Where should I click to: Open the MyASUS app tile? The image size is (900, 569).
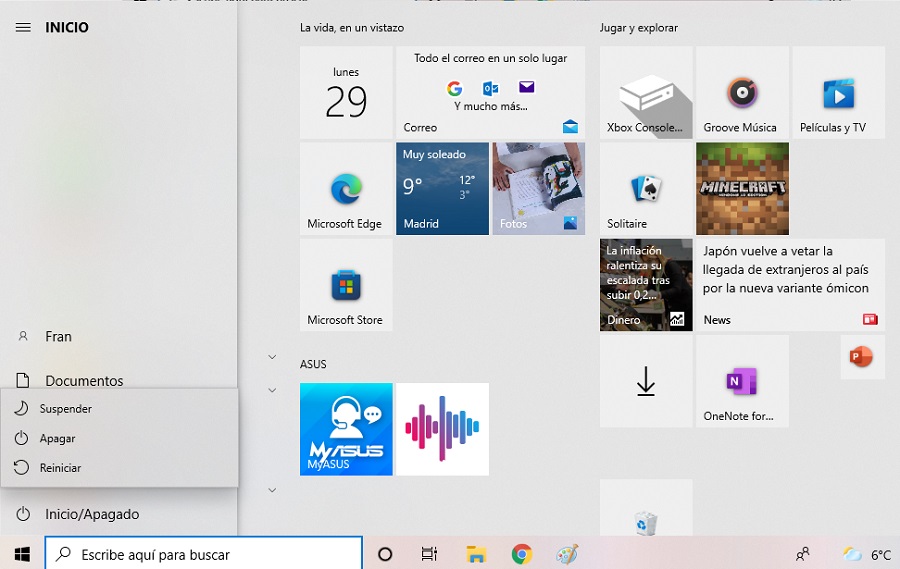point(346,429)
